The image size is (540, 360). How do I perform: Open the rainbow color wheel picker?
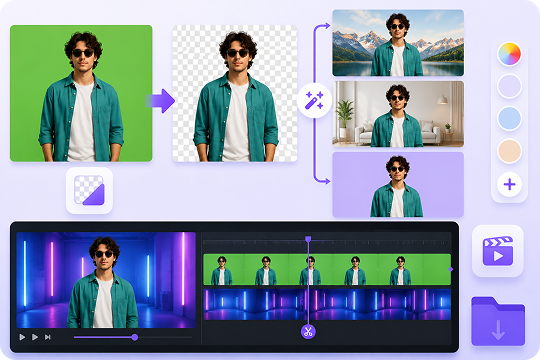click(x=509, y=54)
